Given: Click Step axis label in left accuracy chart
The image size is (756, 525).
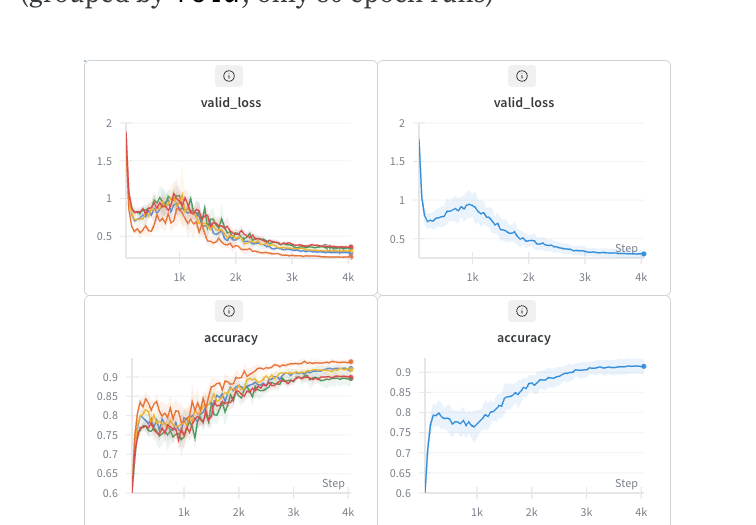Looking at the screenshot, I should 333,483.
